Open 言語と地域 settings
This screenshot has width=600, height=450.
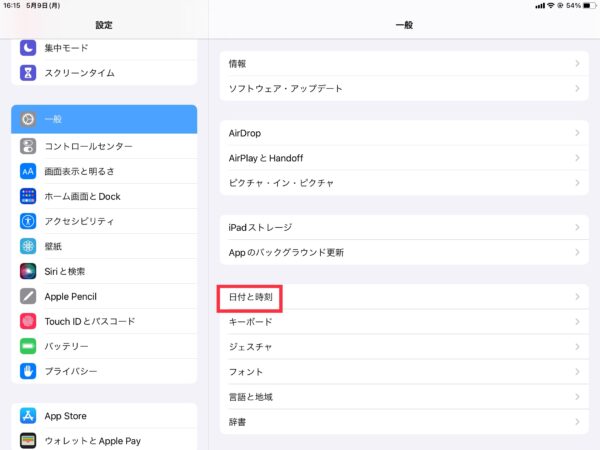(404, 397)
